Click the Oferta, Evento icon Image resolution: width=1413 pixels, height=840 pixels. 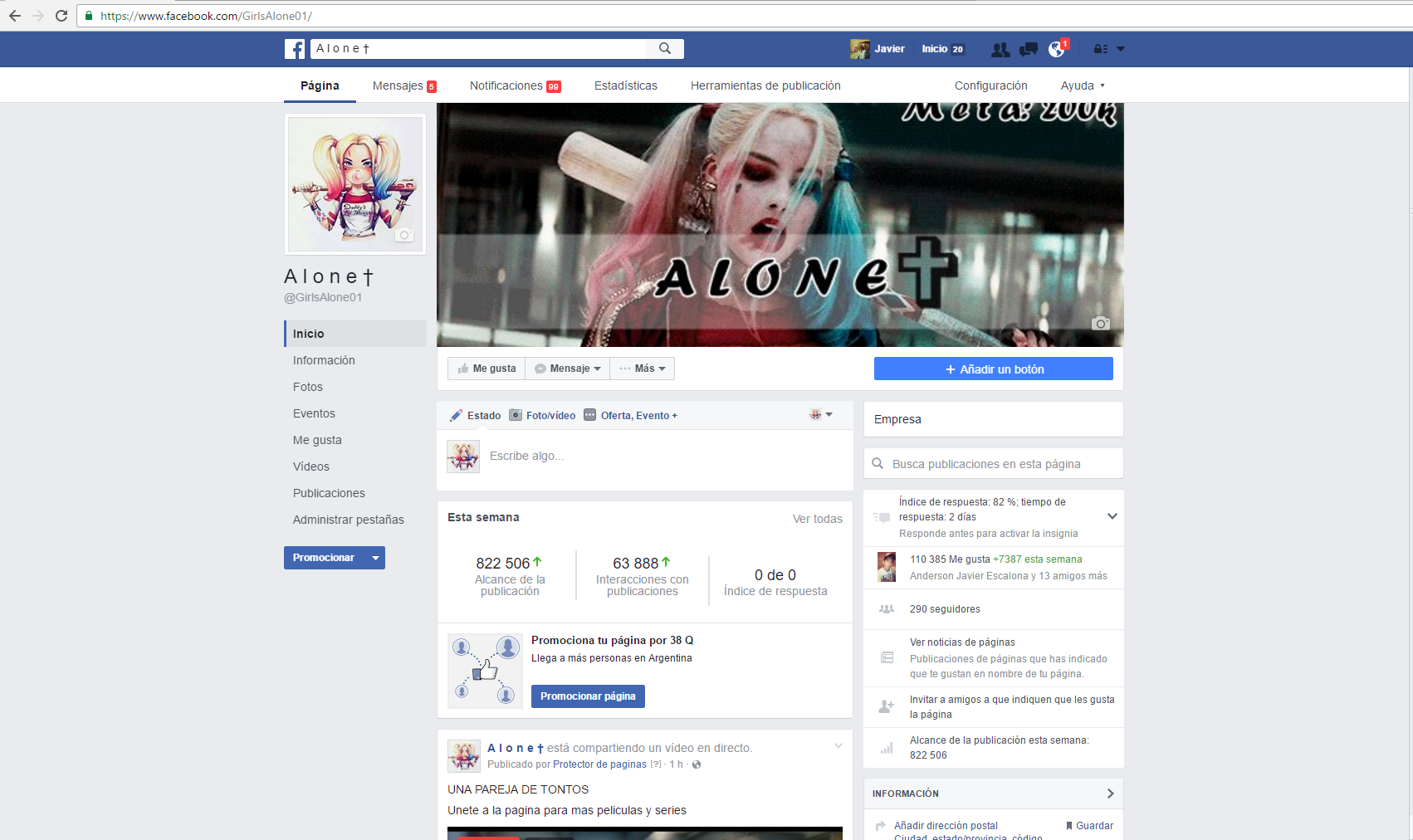(590, 415)
